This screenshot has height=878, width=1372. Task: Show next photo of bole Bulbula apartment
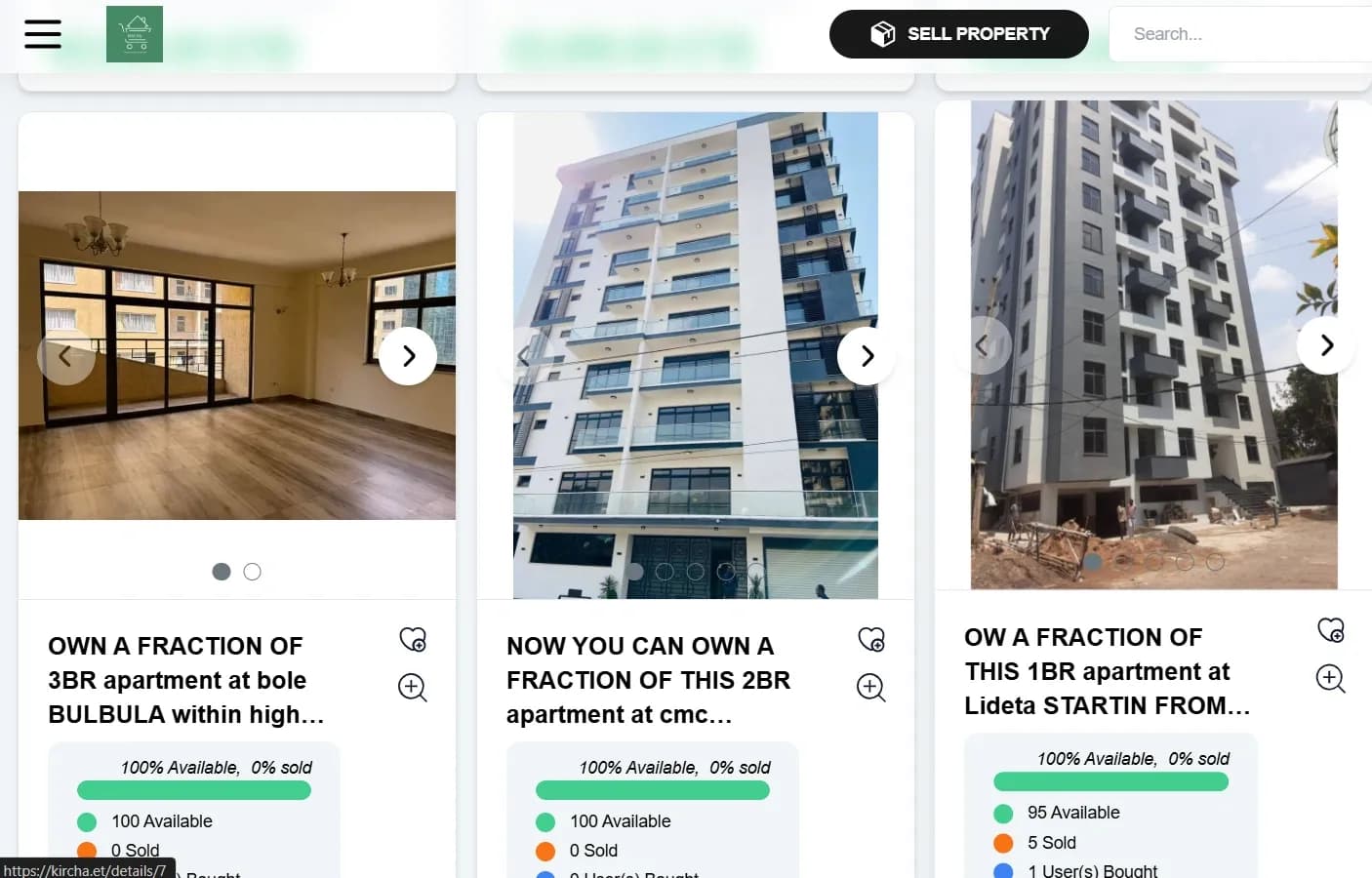pyautogui.click(x=408, y=356)
